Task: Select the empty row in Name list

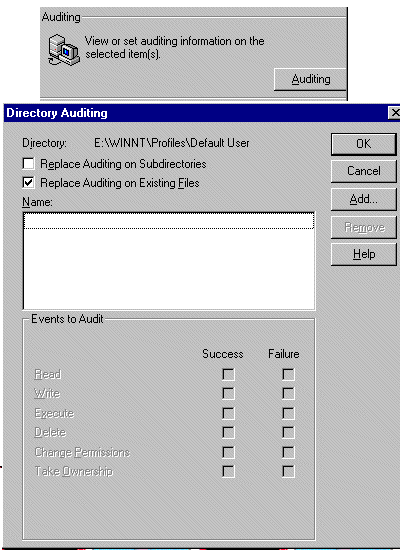Action: pos(169,221)
